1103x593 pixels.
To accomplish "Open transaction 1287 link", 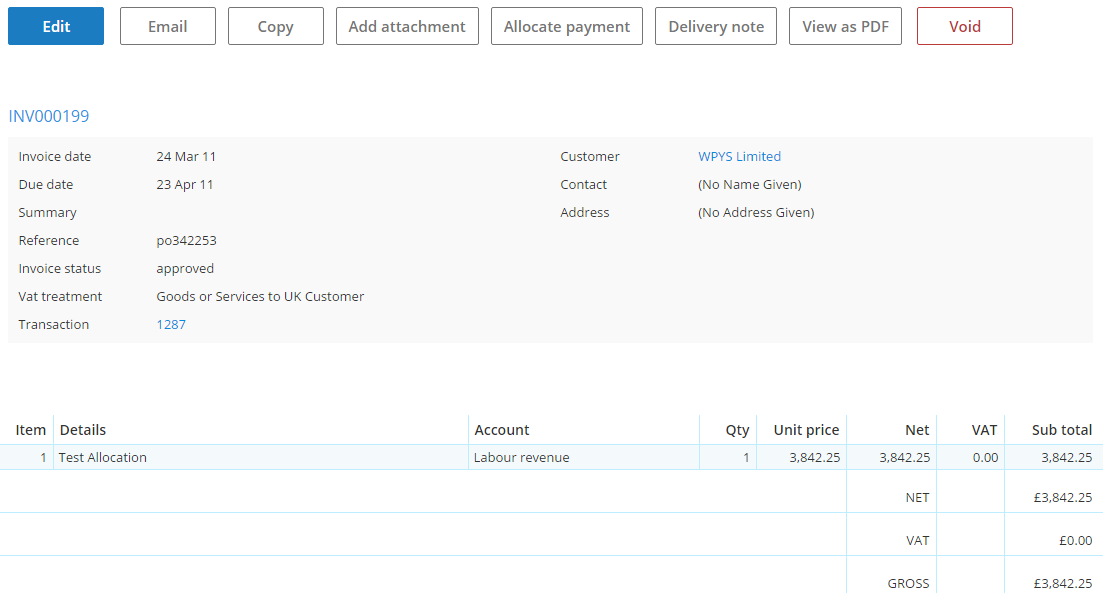I will pyautogui.click(x=171, y=324).
